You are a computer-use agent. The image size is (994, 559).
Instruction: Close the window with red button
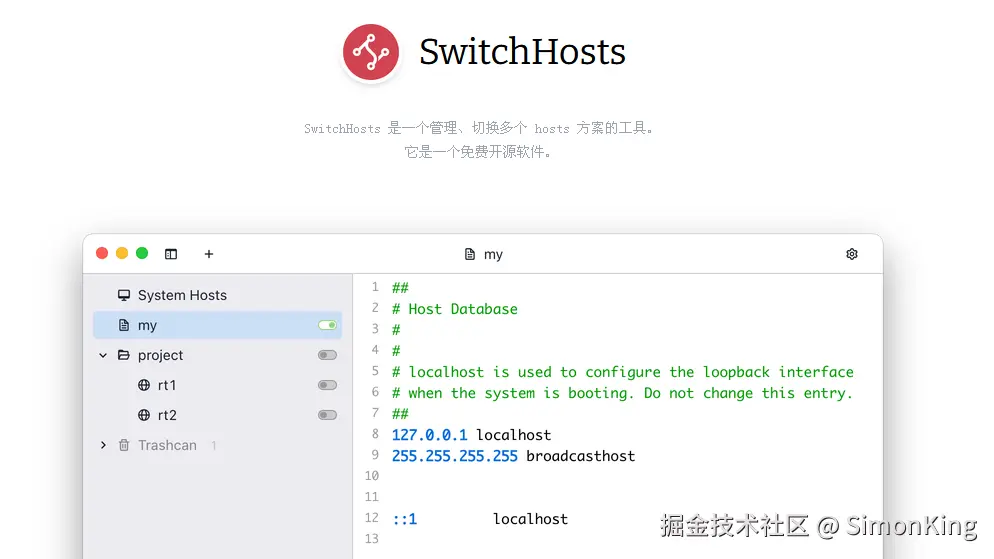pos(102,254)
